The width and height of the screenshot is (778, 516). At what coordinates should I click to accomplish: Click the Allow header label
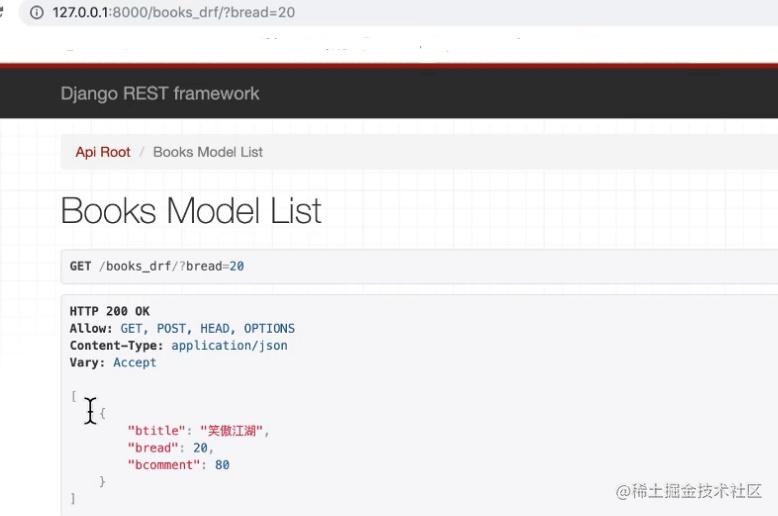[91, 328]
